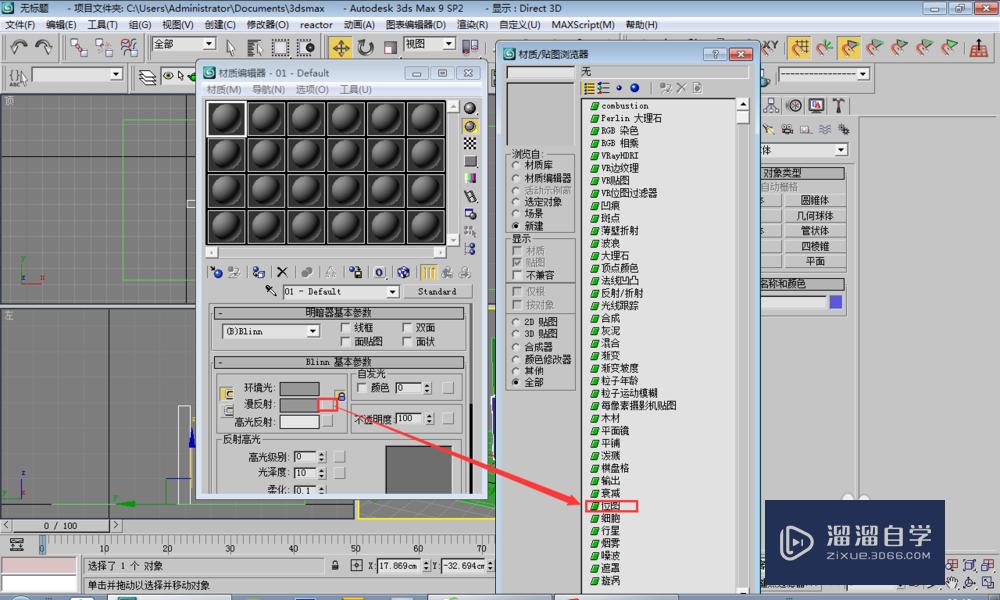
Task: Open the 文件(F) menu
Action: point(20,24)
